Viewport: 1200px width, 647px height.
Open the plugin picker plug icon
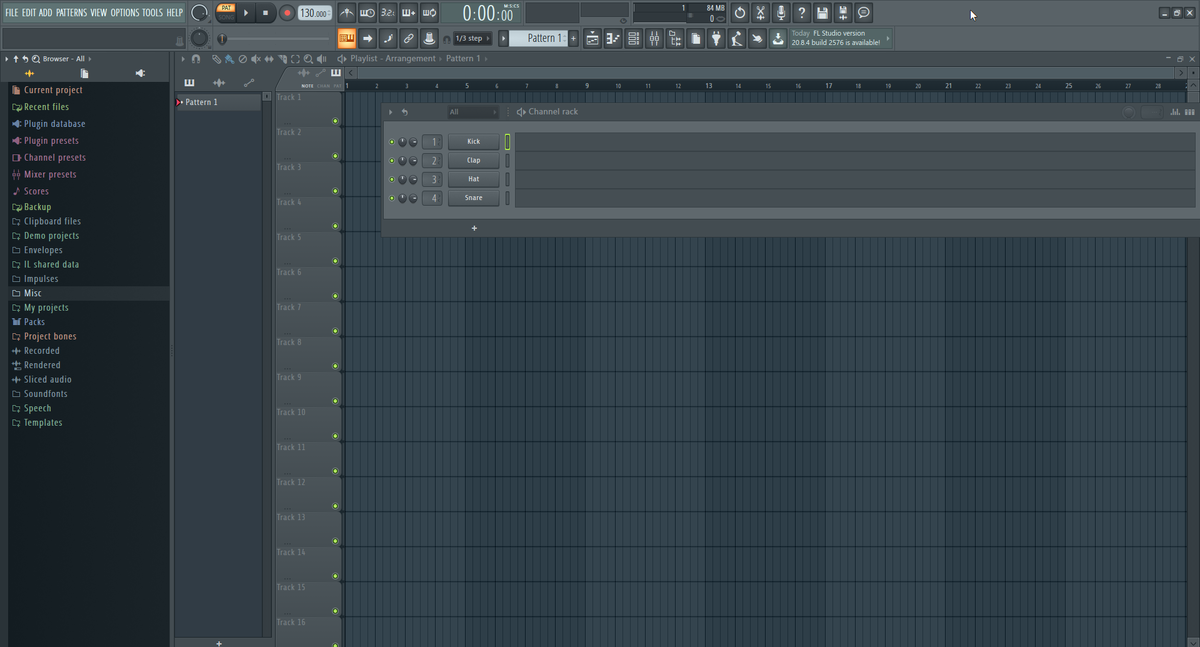click(716, 38)
